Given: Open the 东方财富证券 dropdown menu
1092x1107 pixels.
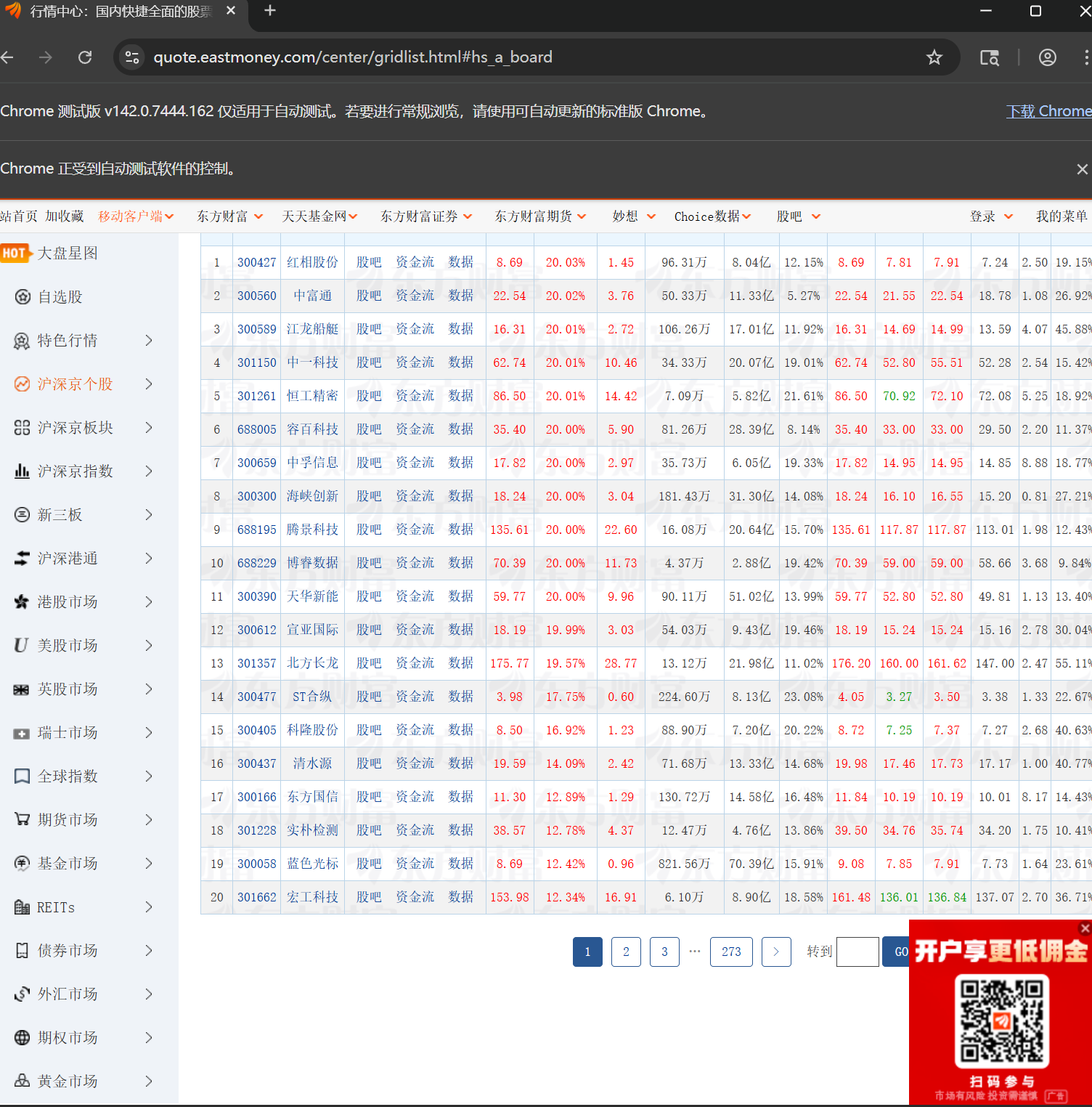Looking at the screenshot, I should tap(426, 216).
